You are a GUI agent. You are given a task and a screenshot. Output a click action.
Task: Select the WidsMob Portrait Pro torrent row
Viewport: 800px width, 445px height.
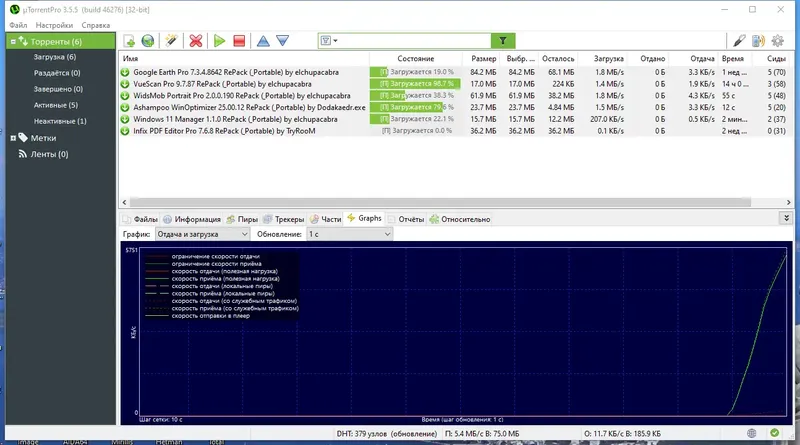pos(456,96)
